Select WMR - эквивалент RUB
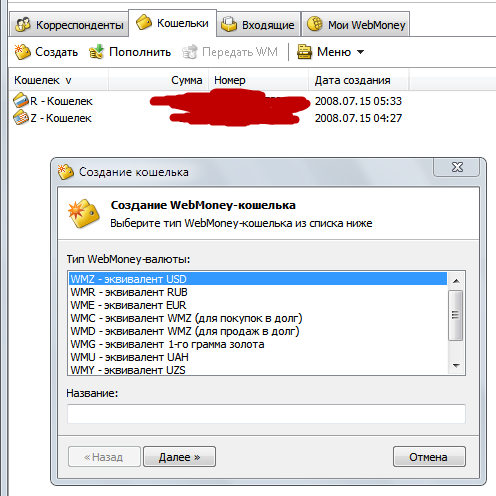 pyautogui.click(x=258, y=292)
